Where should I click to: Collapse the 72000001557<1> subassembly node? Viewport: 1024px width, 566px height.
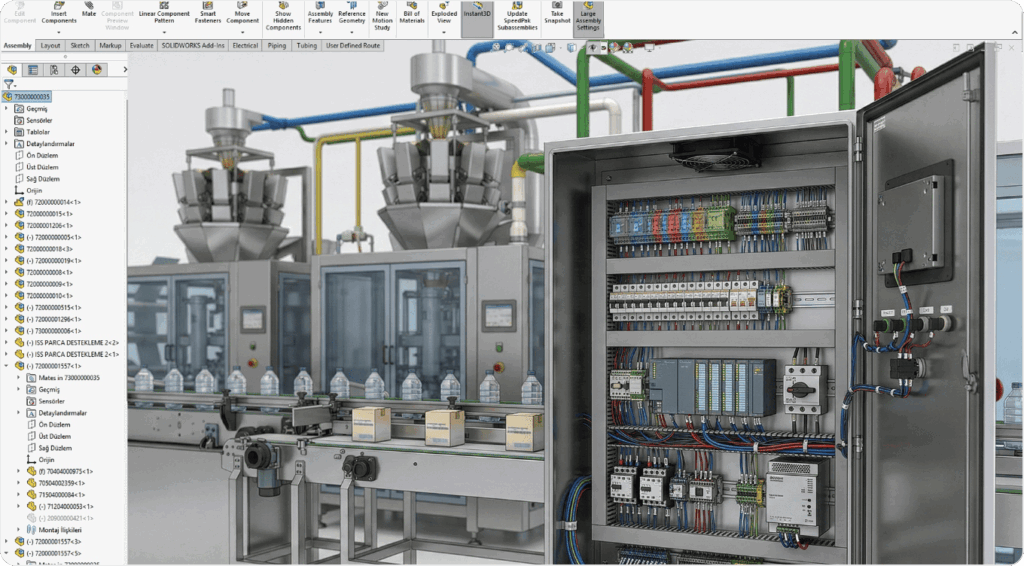pyautogui.click(x=6, y=366)
